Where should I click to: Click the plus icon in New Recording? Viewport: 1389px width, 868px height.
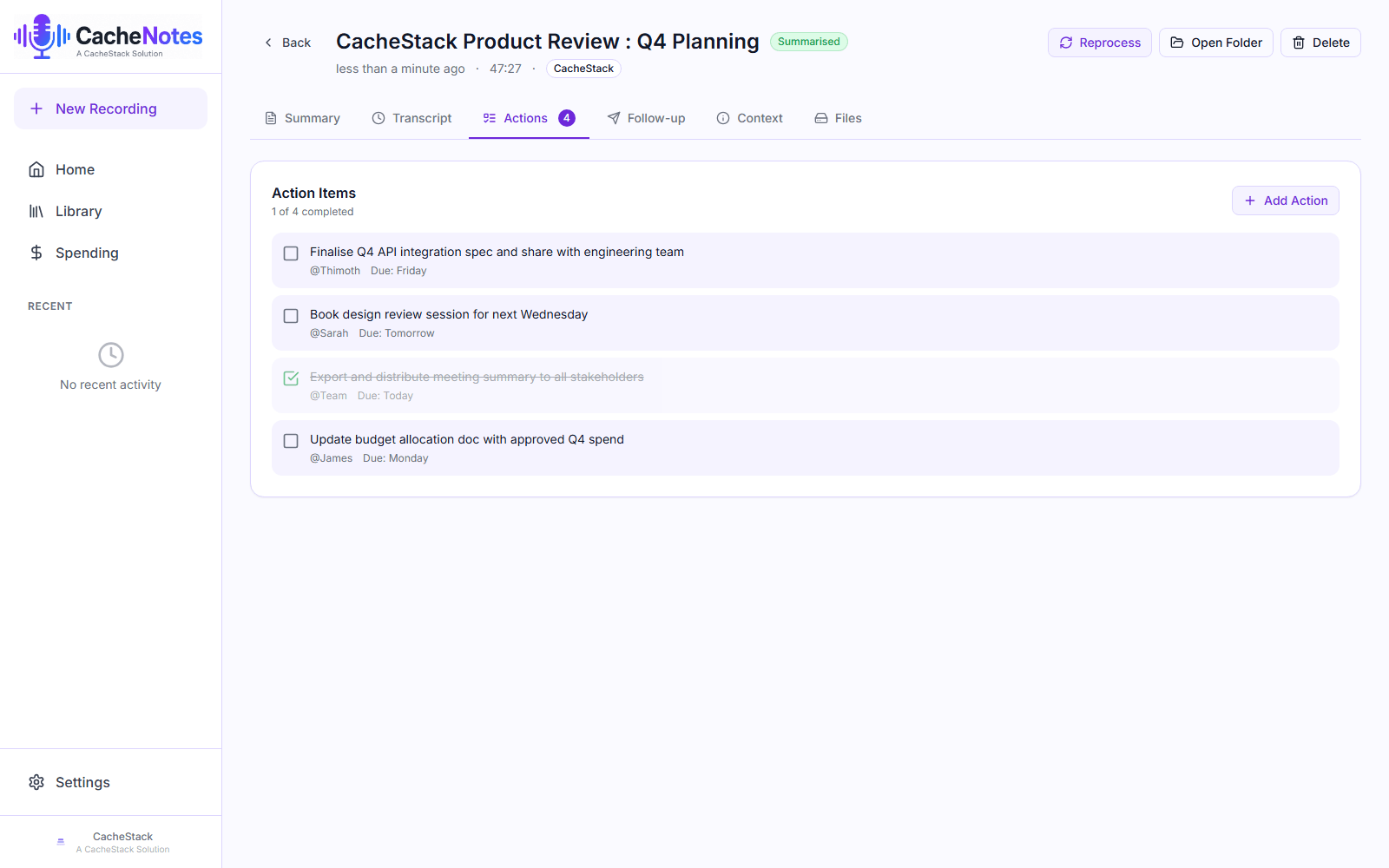(x=36, y=108)
